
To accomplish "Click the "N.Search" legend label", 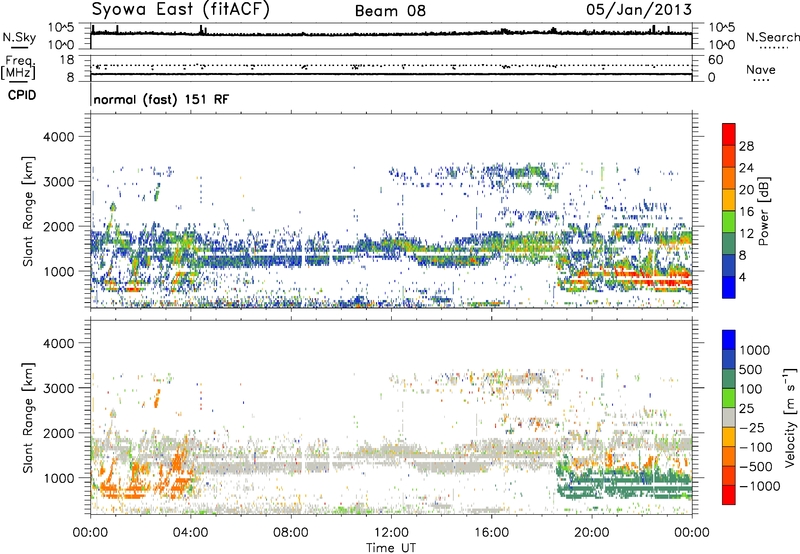I will coord(772,37).
